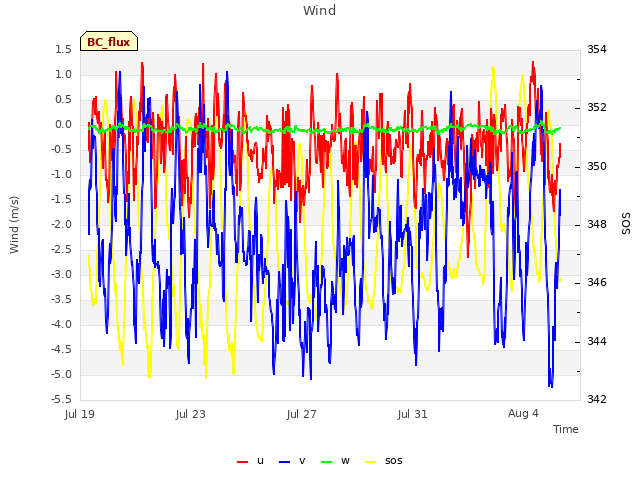Click the 'Jul 27' date tick label
This screenshot has height=480, width=640.
[302, 414]
